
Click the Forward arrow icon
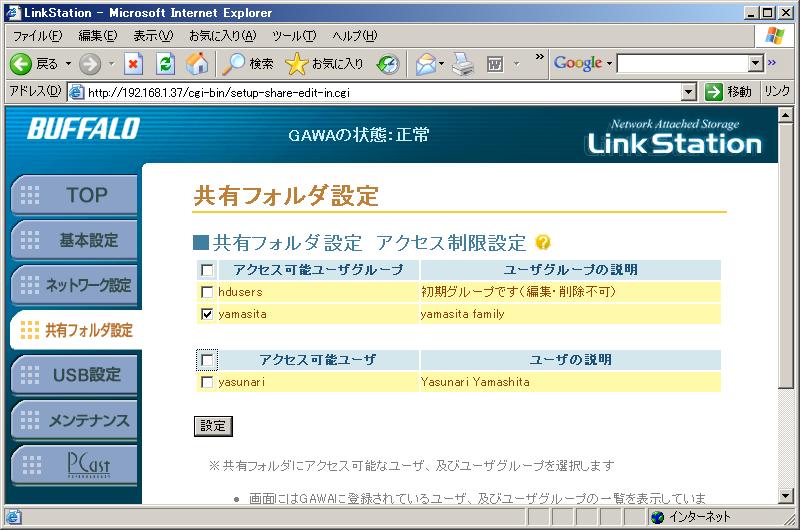coord(90,64)
